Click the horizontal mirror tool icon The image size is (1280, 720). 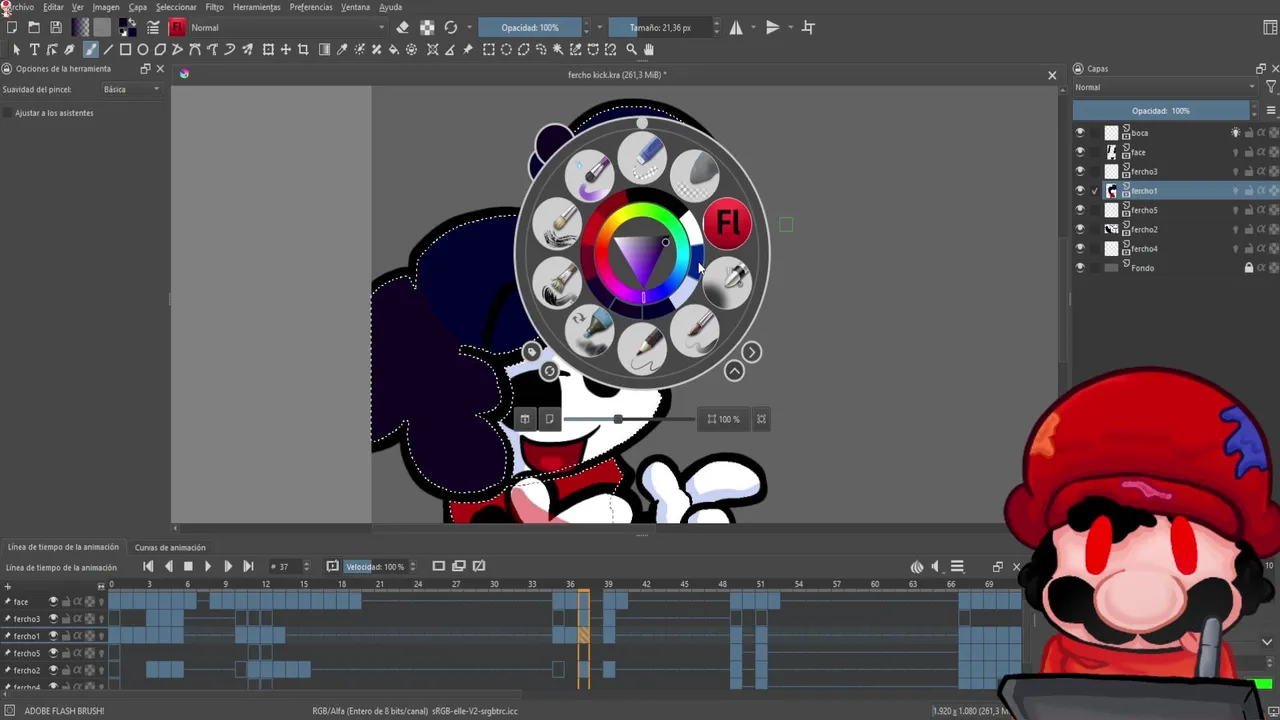point(736,27)
